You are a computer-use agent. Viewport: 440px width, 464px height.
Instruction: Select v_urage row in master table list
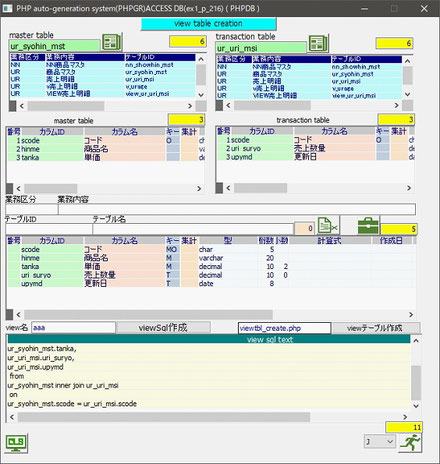tap(103, 87)
